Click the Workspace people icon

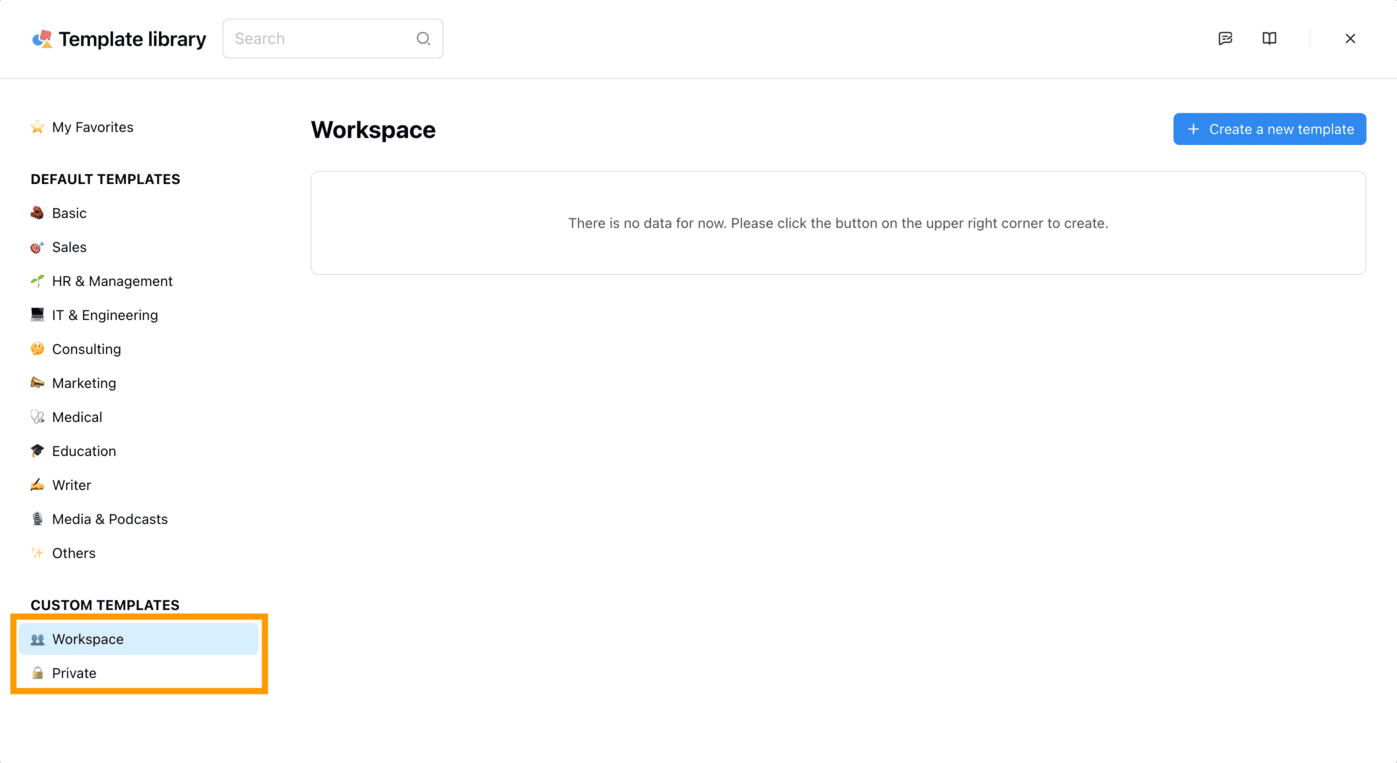point(37,639)
